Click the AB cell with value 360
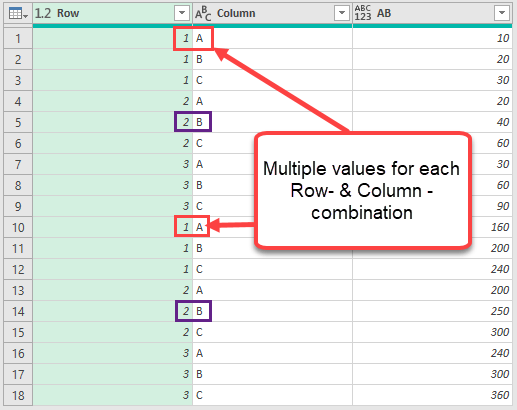Screen dimensions: 517x410 432,395
